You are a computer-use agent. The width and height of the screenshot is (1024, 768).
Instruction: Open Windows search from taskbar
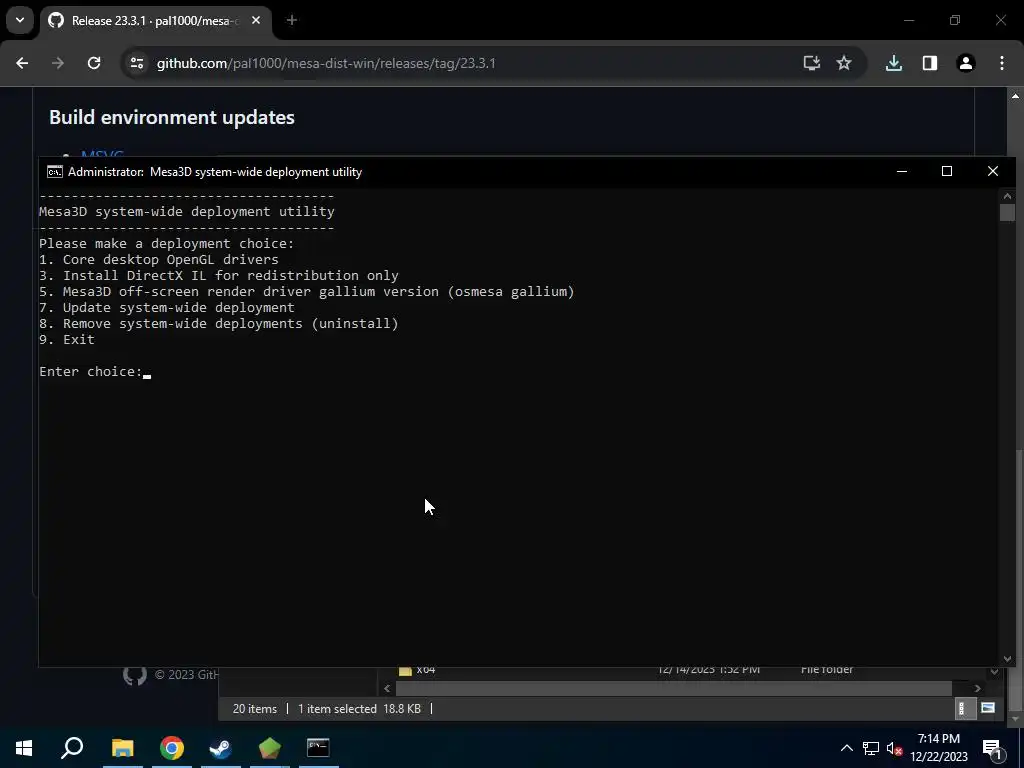[x=72, y=748]
